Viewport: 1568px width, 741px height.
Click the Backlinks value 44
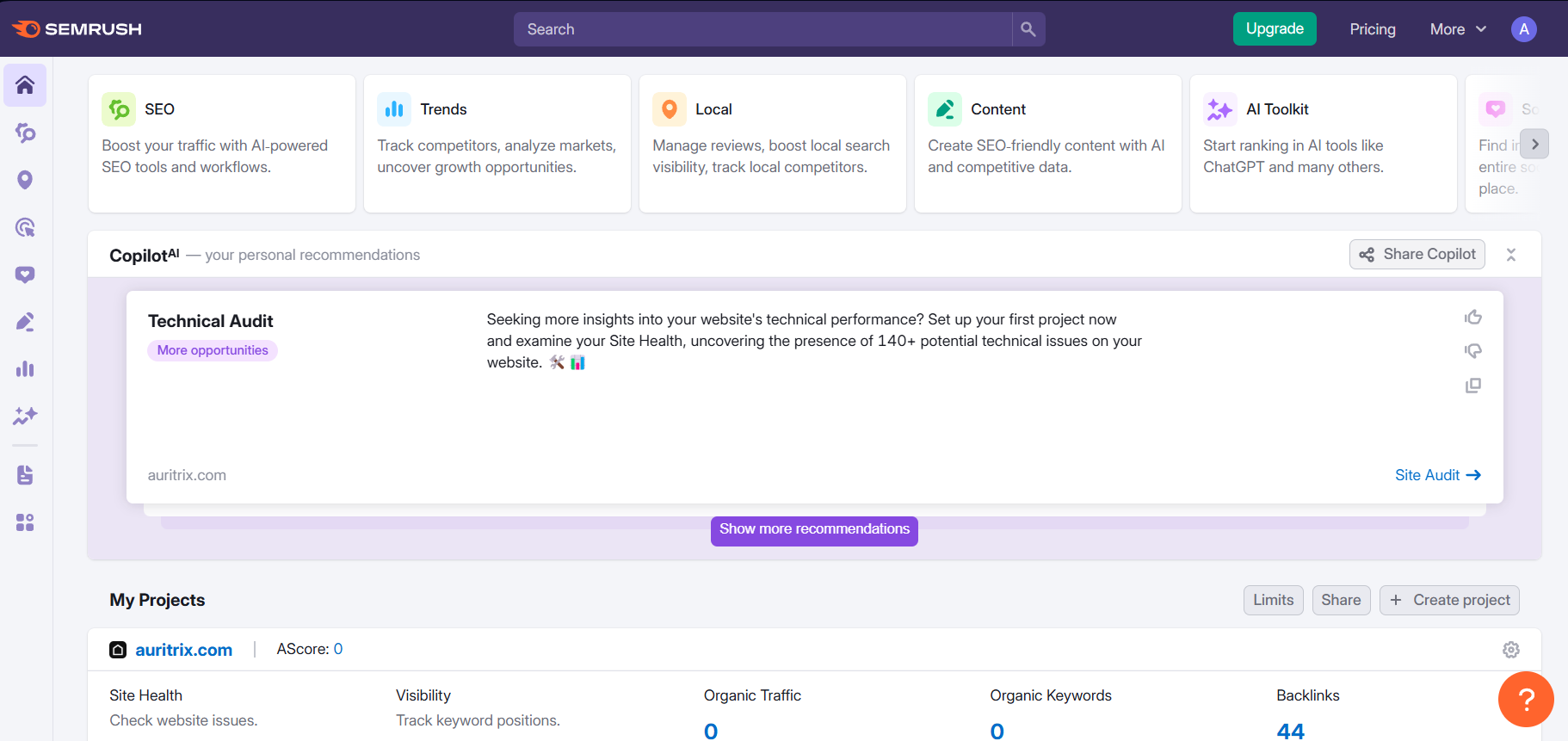[x=1290, y=731]
